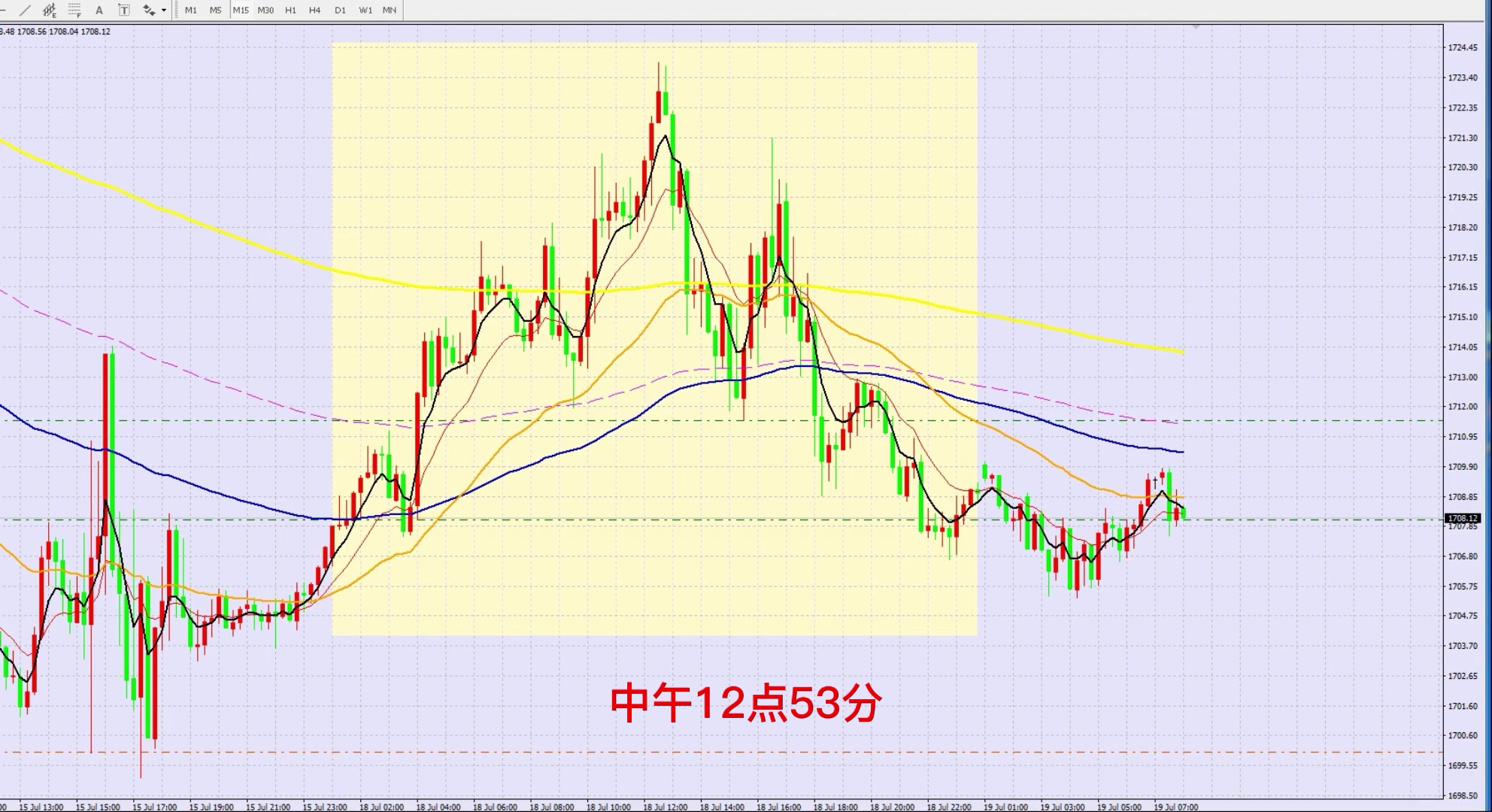The image size is (1492, 812).
Task: Toggle the M15 timeframe button
Action: pyautogui.click(x=241, y=11)
